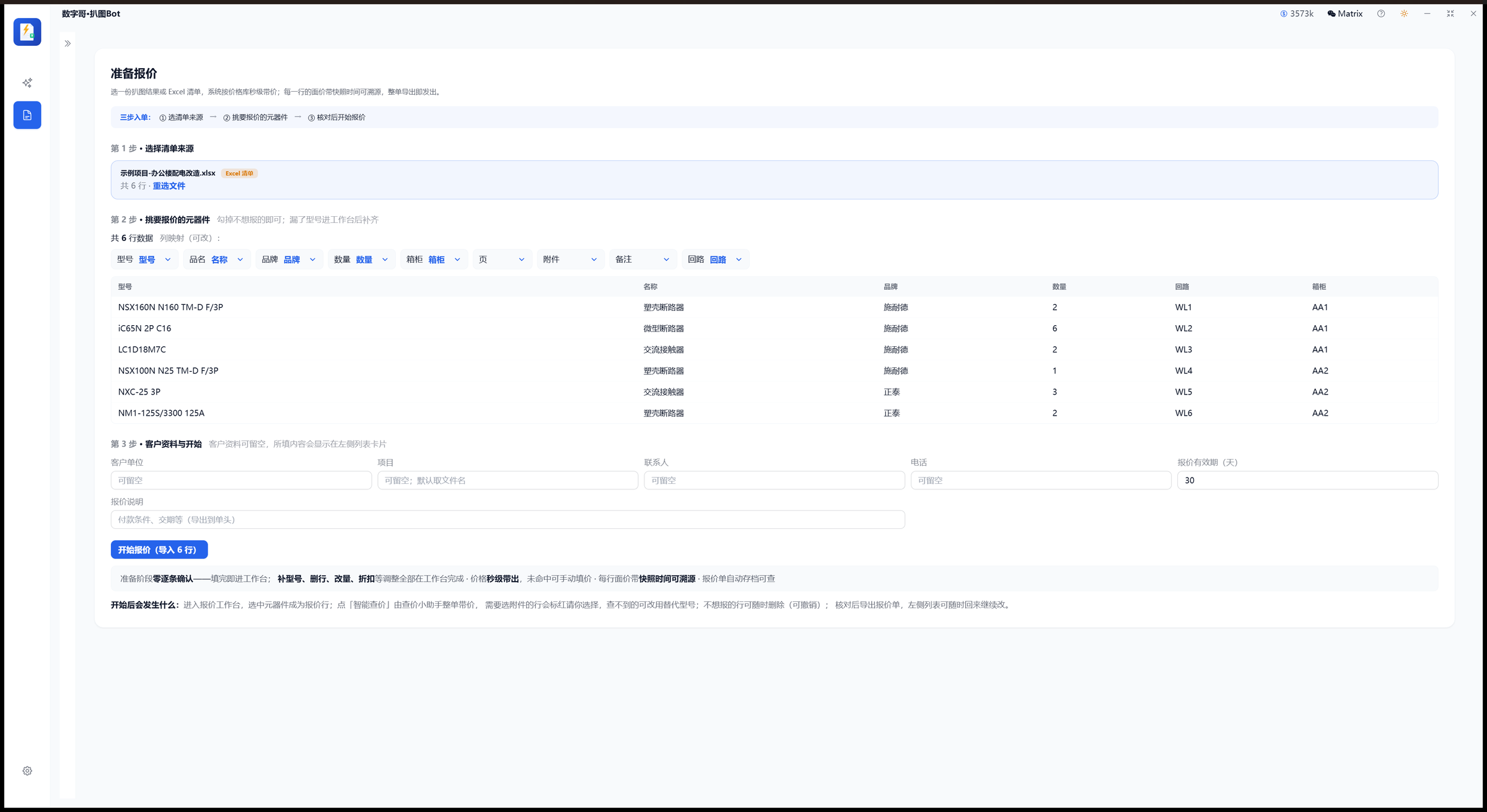Image resolution: width=1487 pixels, height=812 pixels.
Task: Click step ② 挑要报价的元器件
Action: [255, 117]
